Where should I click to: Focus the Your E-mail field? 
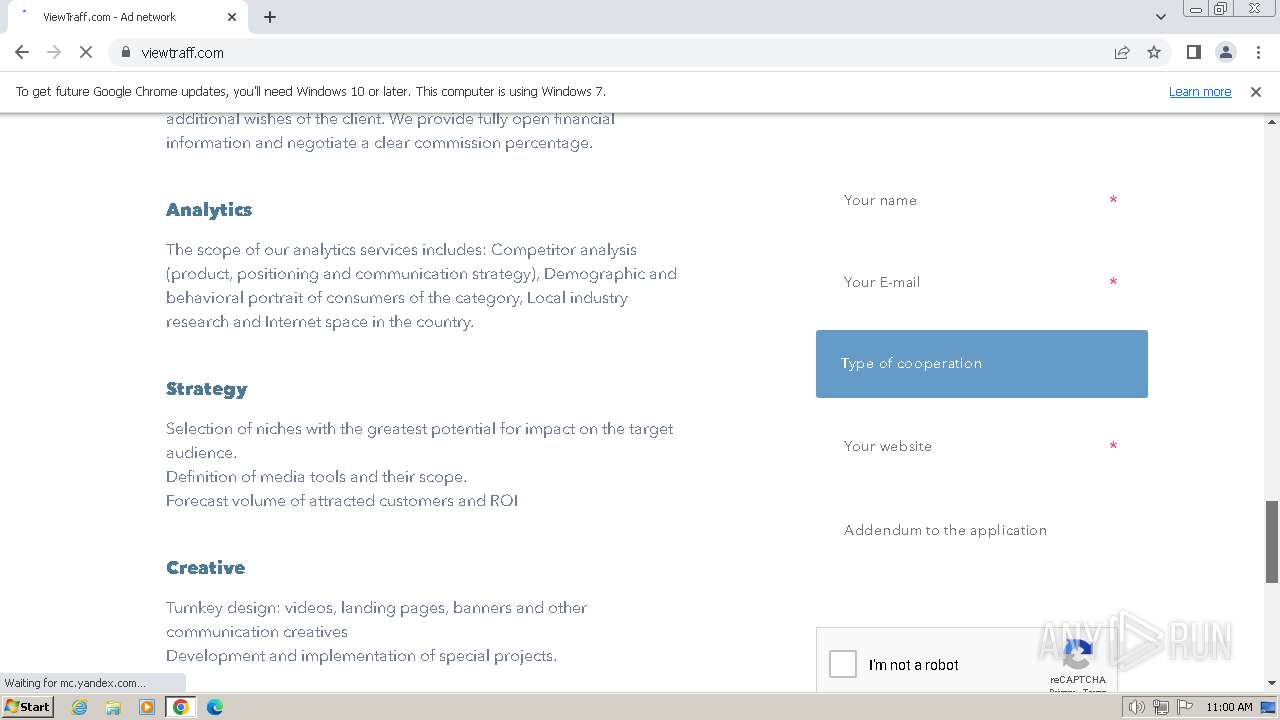pos(981,282)
